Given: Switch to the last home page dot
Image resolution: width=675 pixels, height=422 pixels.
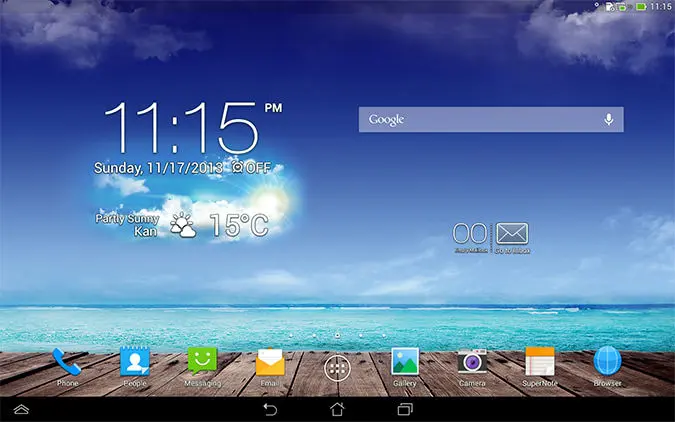Looking at the screenshot, I should (384, 335).
